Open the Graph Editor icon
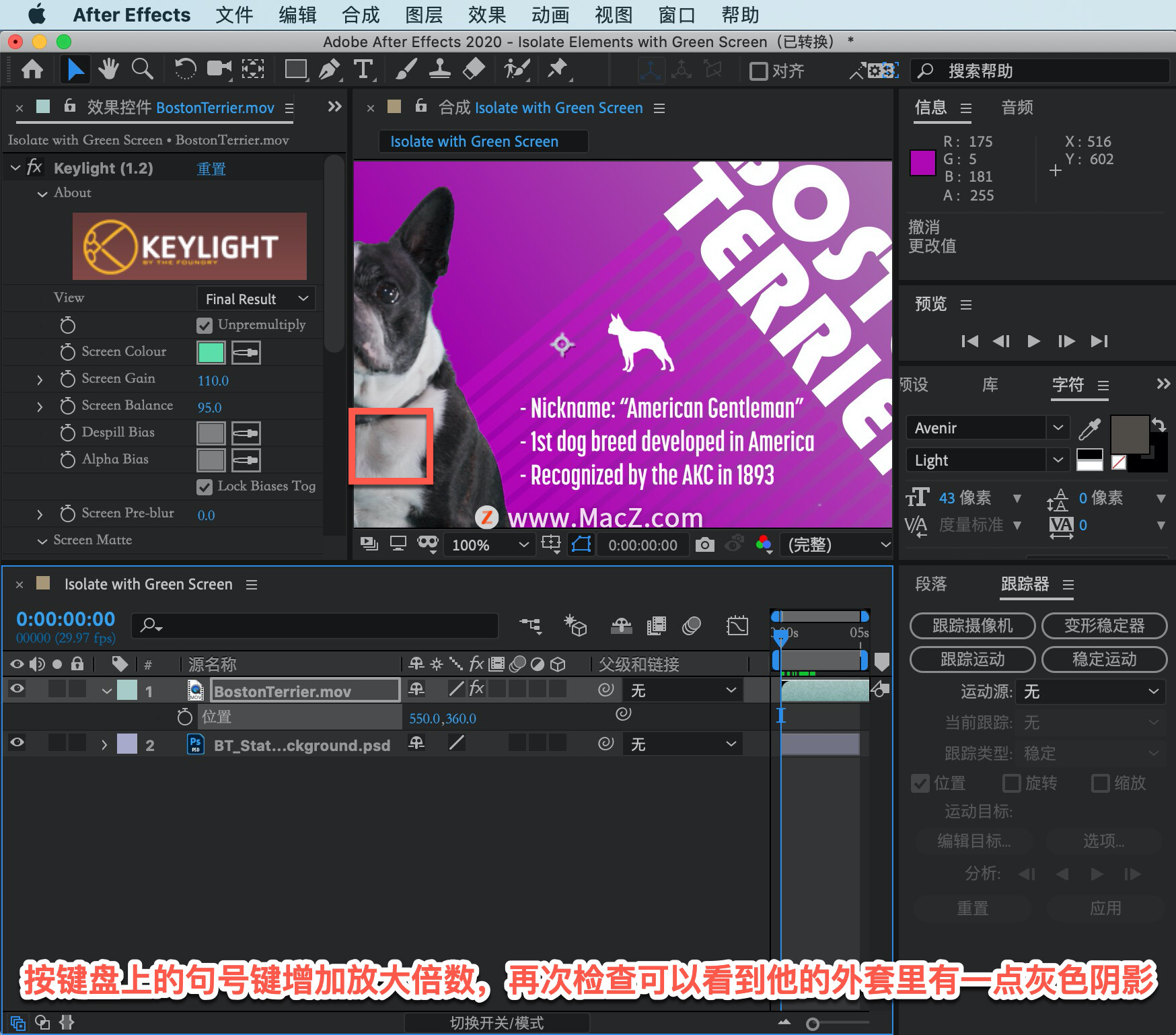Viewport: 1176px width, 1035px height. click(x=737, y=626)
